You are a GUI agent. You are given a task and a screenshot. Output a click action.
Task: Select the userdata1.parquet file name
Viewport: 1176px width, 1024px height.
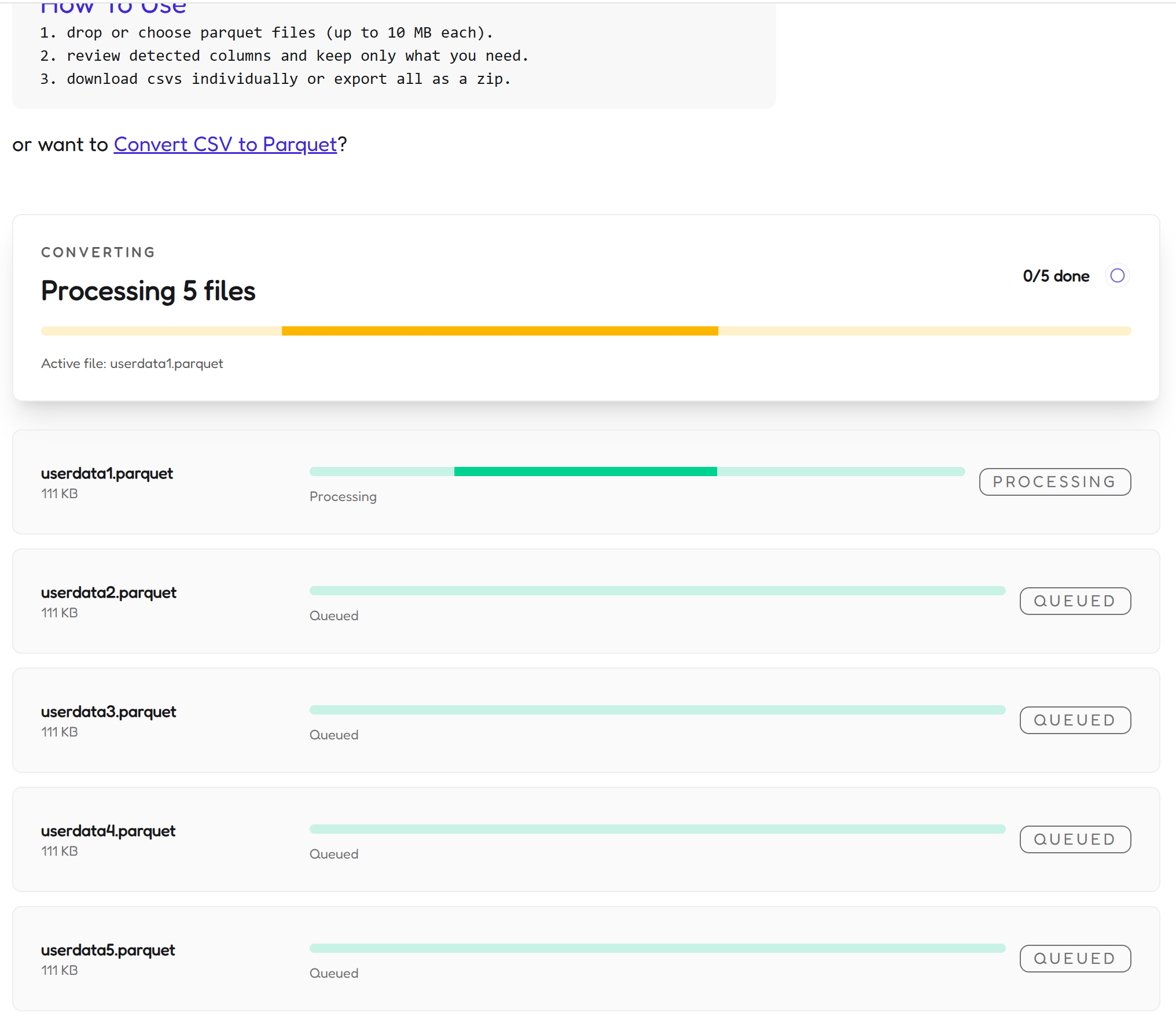(x=106, y=473)
